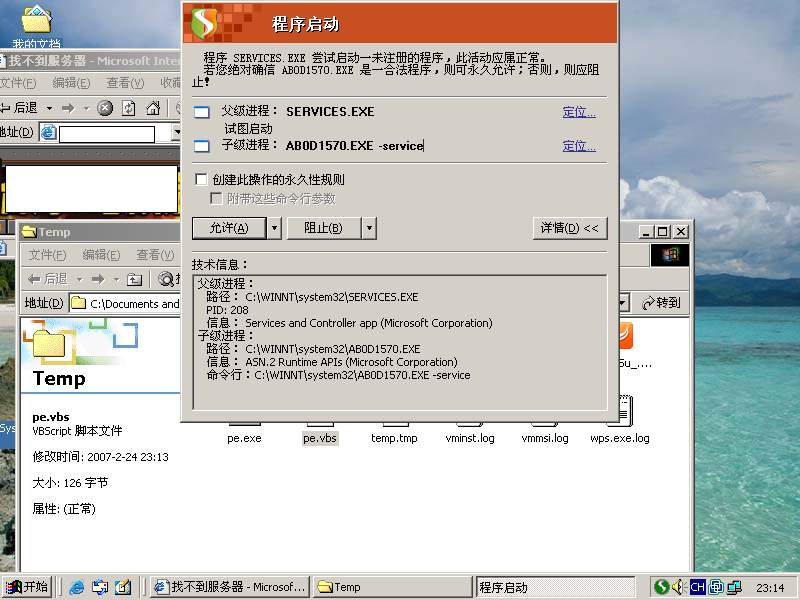
Task: Click 定位 link for parent process SERVICES.EXE
Action: [x=579, y=112]
